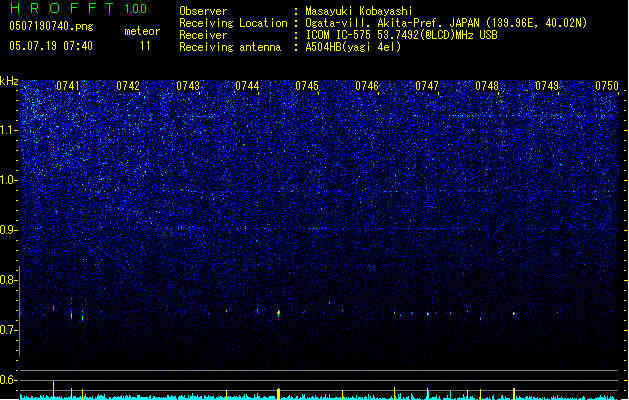Image resolution: width=629 pixels, height=400 pixels.
Task: Click the 0749 time marker
Action: pos(547,86)
